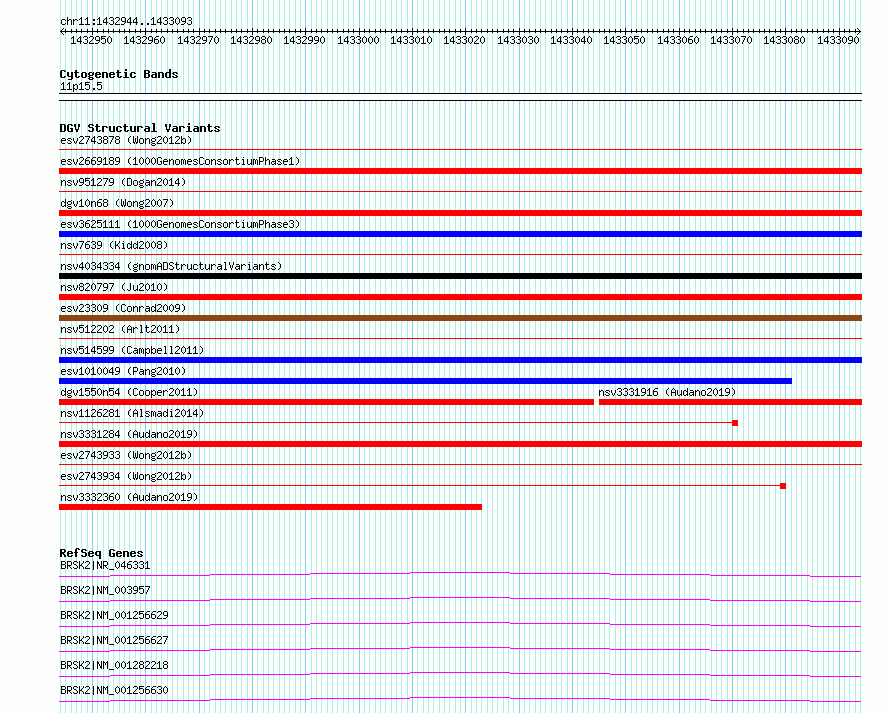Click ruler position 1433090

(838, 40)
